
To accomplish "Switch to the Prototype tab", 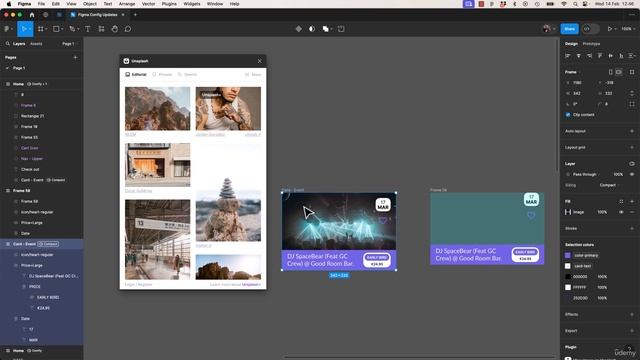I will pos(591,44).
